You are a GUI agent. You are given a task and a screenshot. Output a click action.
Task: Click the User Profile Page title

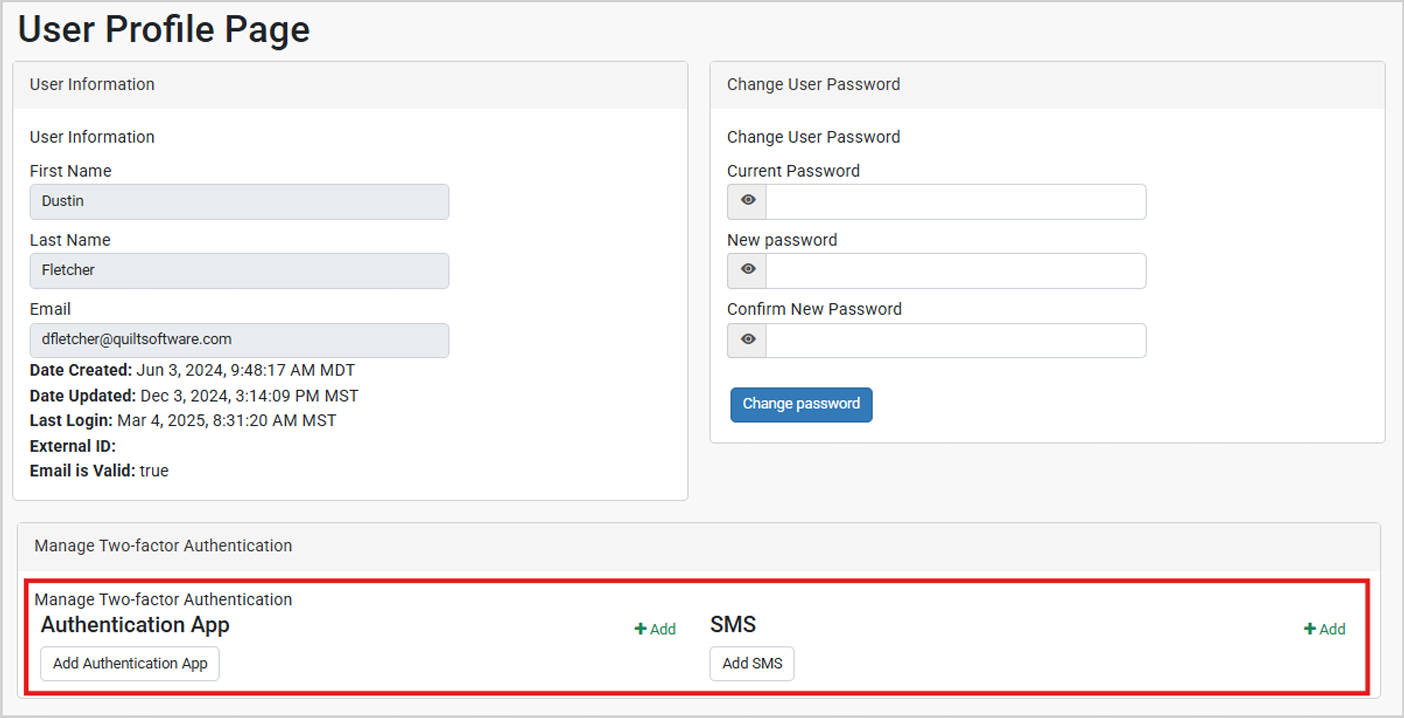coord(164,29)
